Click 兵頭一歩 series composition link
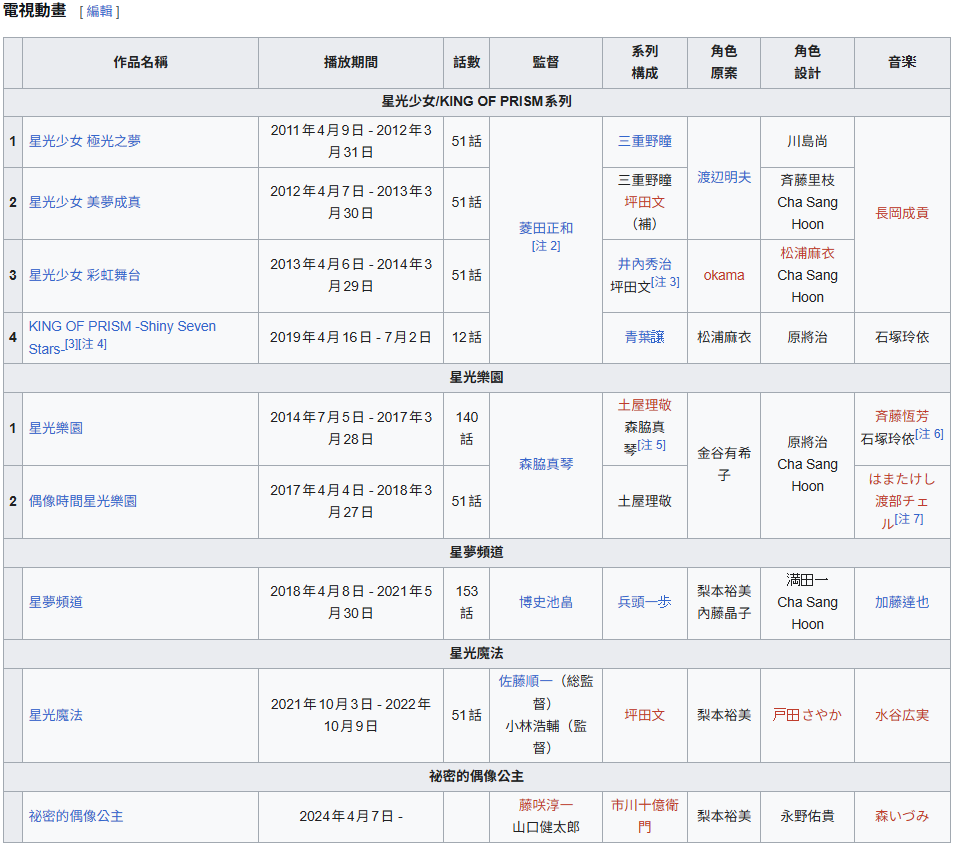This screenshot has width=957, height=843. click(645, 602)
